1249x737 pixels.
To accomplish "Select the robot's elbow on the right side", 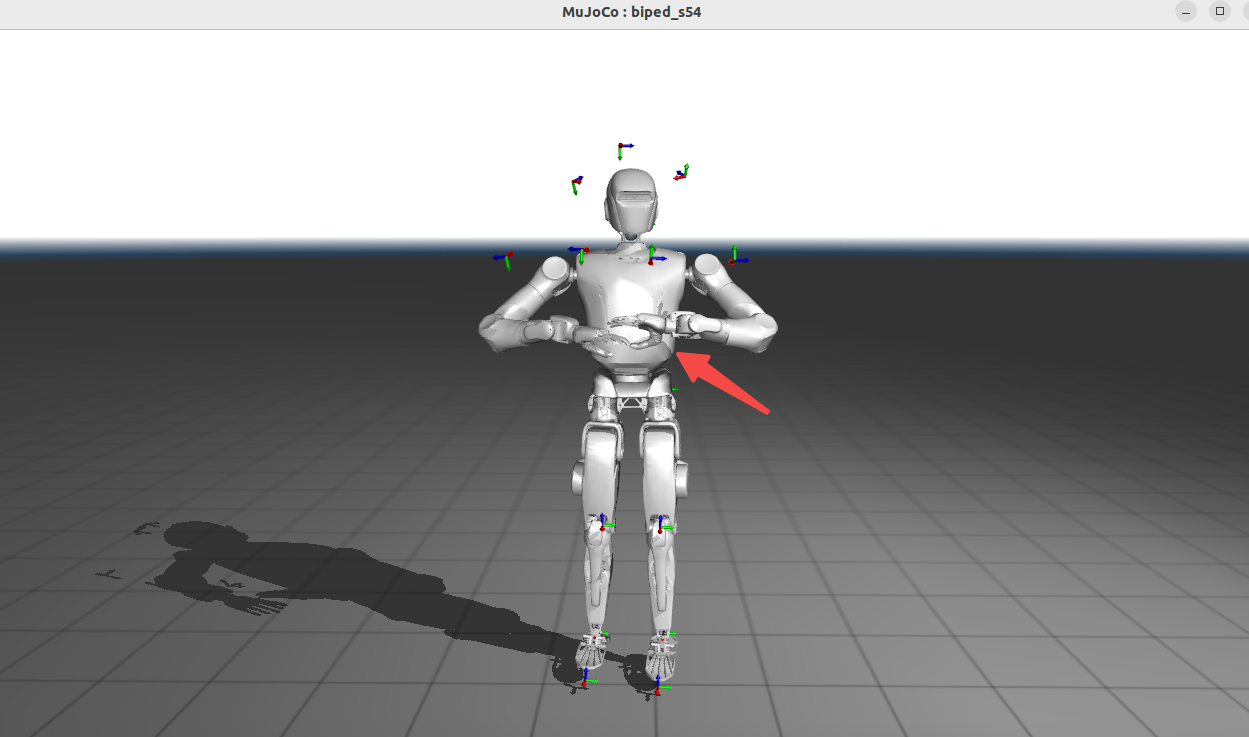I will [x=762, y=328].
